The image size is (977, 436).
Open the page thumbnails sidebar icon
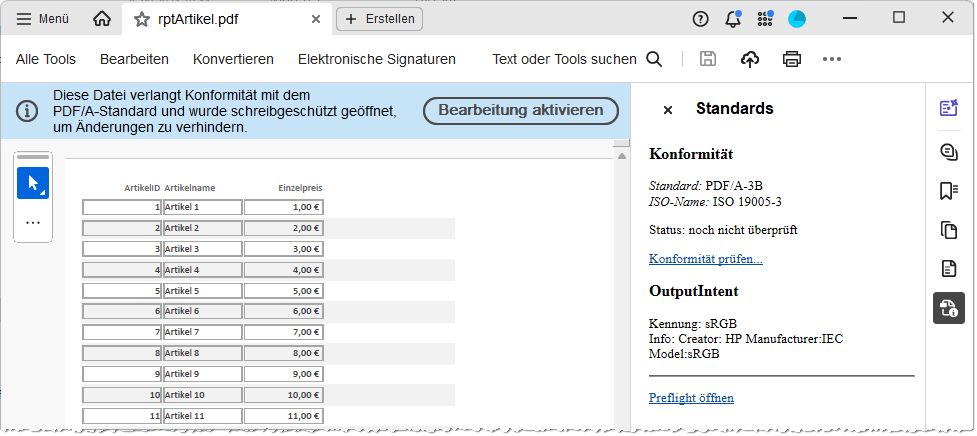point(949,230)
